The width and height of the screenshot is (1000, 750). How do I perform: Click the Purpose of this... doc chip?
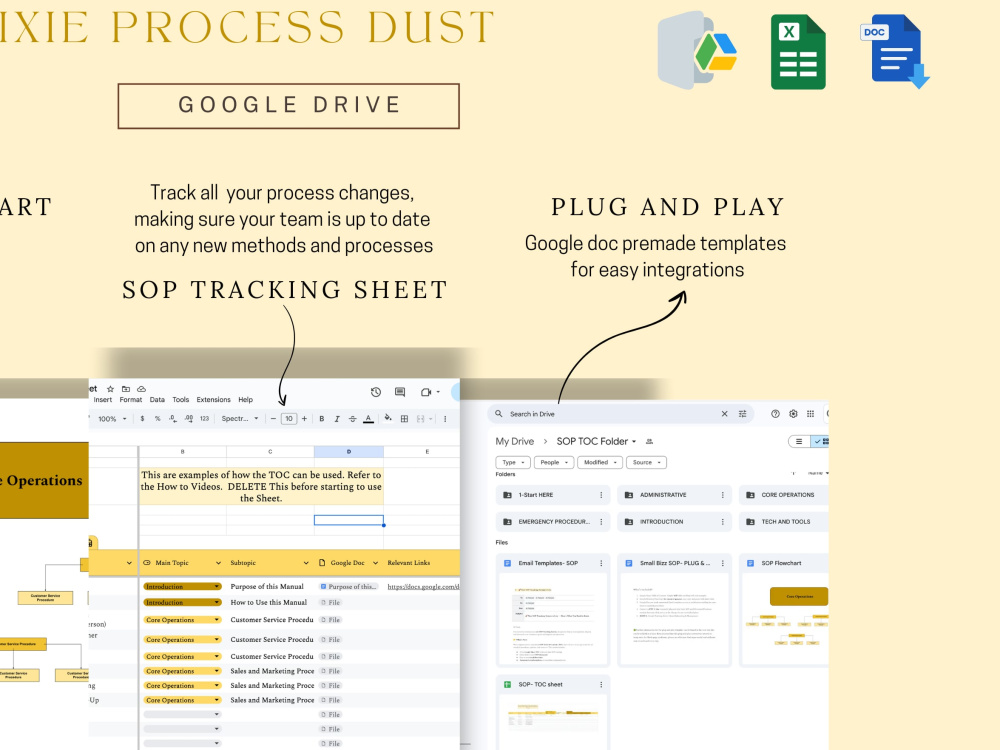pos(349,587)
